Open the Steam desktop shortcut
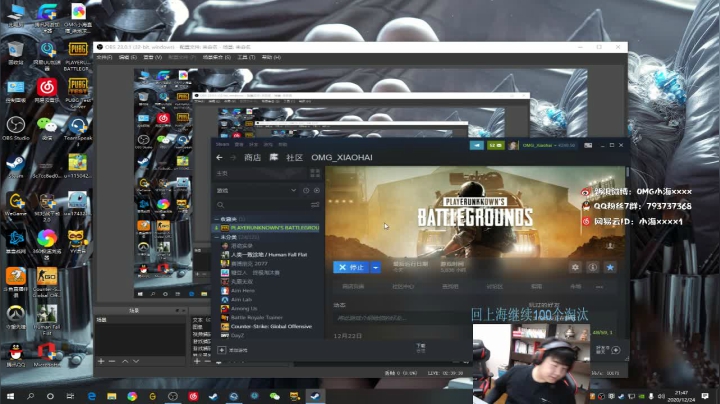720x404 pixels. click(16, 166)
